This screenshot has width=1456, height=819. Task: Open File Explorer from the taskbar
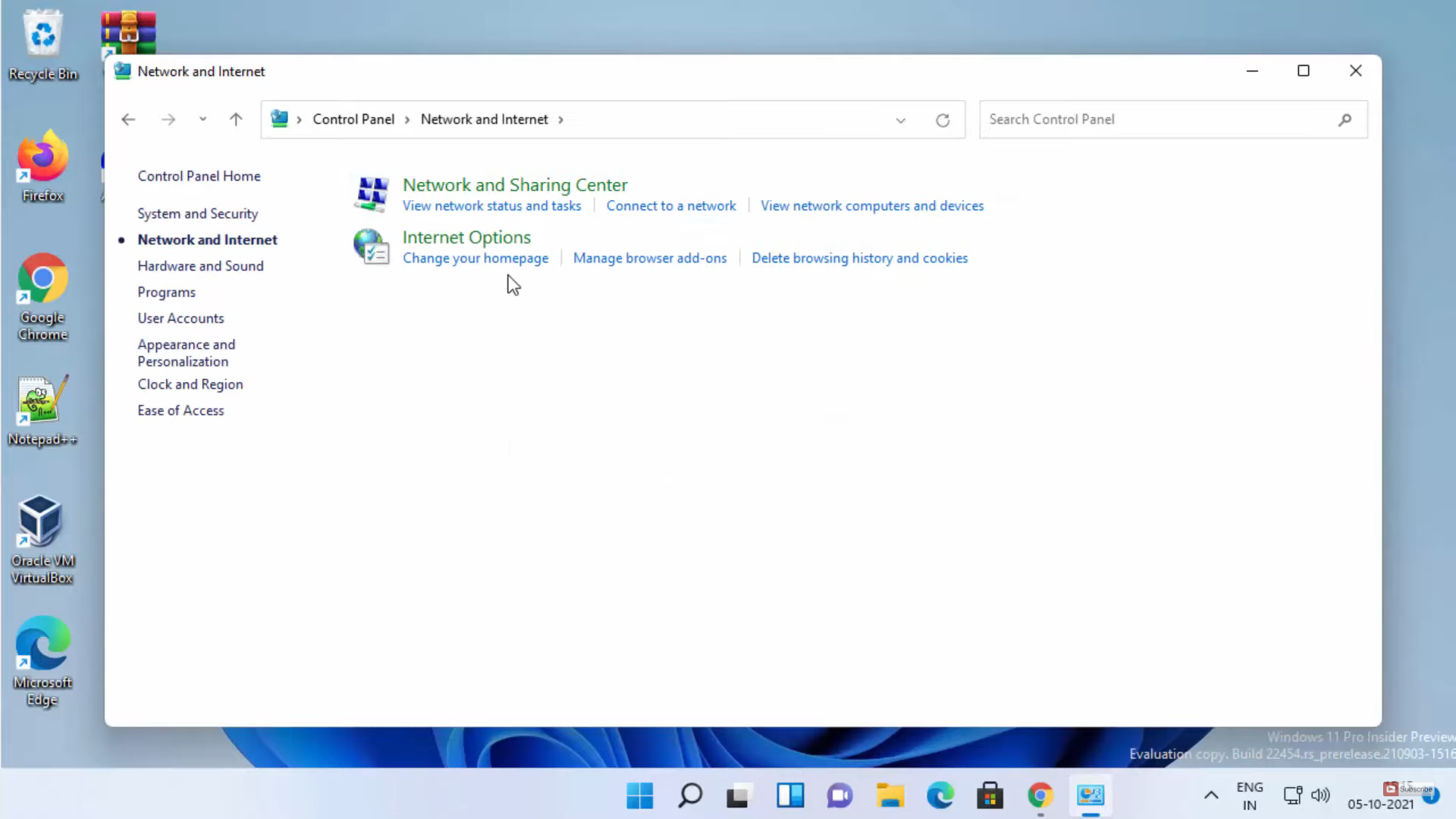coord(890,795)
